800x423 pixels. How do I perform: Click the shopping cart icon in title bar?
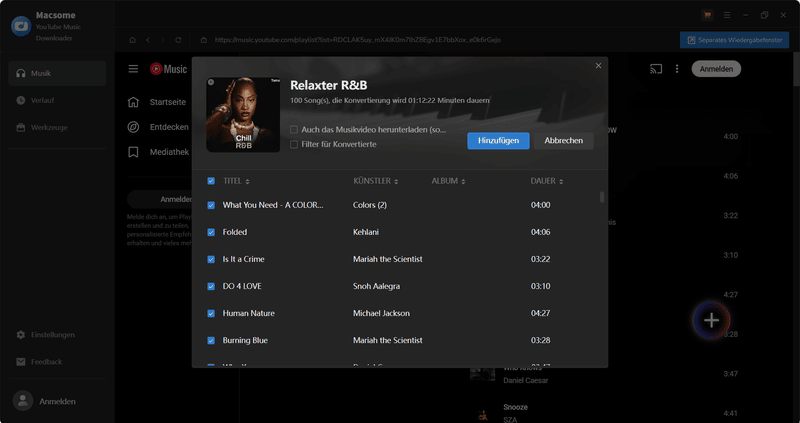tap(707, 15)
